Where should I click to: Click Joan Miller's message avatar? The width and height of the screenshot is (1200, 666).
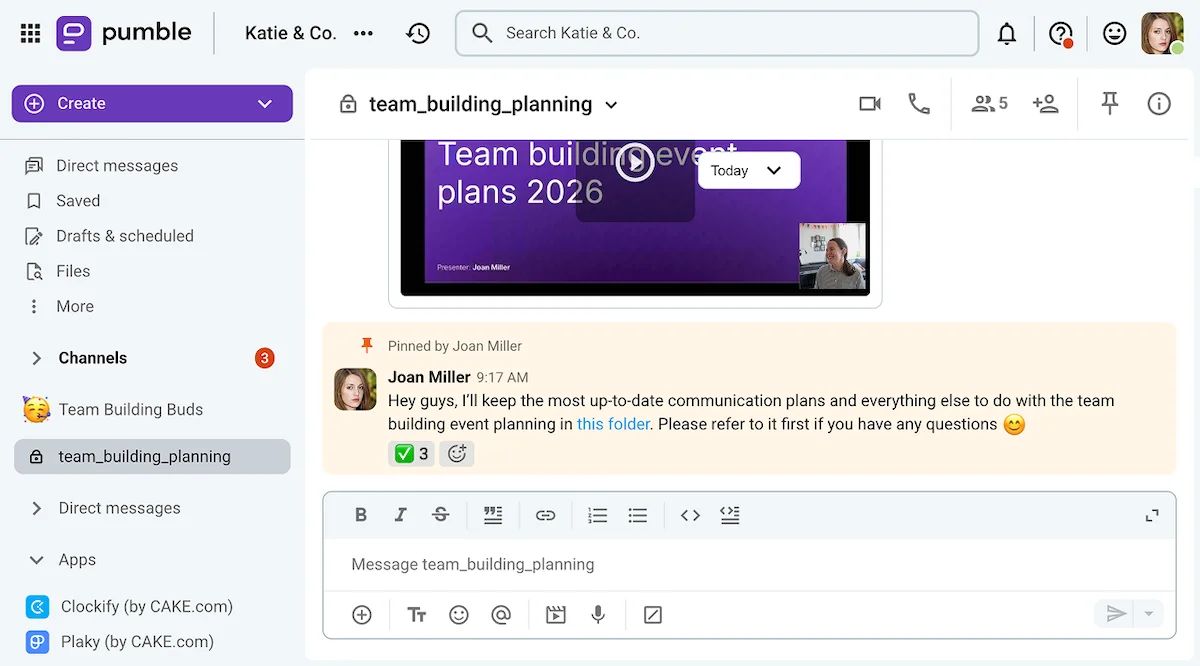click(355, 389)
